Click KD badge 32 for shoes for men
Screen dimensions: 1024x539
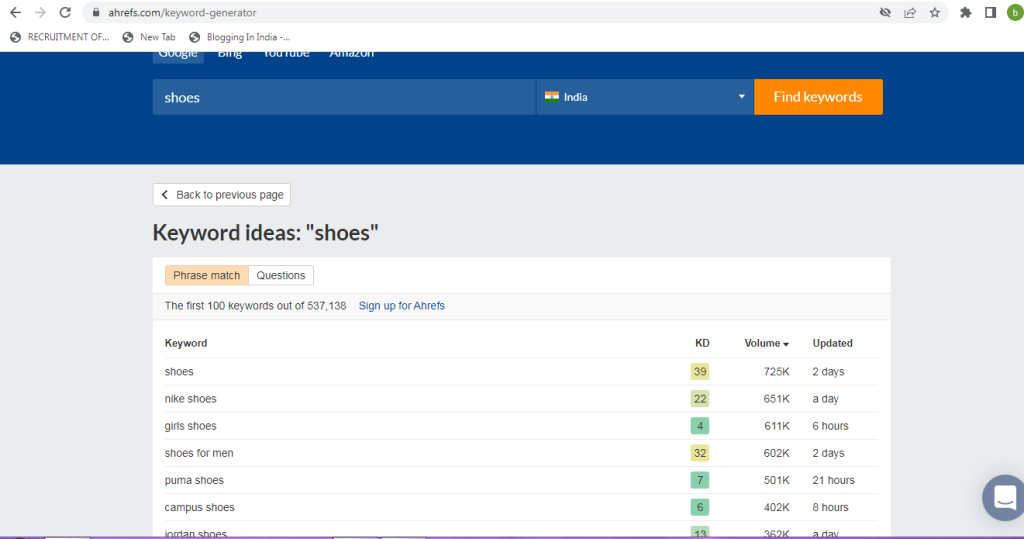pos(700,453)
